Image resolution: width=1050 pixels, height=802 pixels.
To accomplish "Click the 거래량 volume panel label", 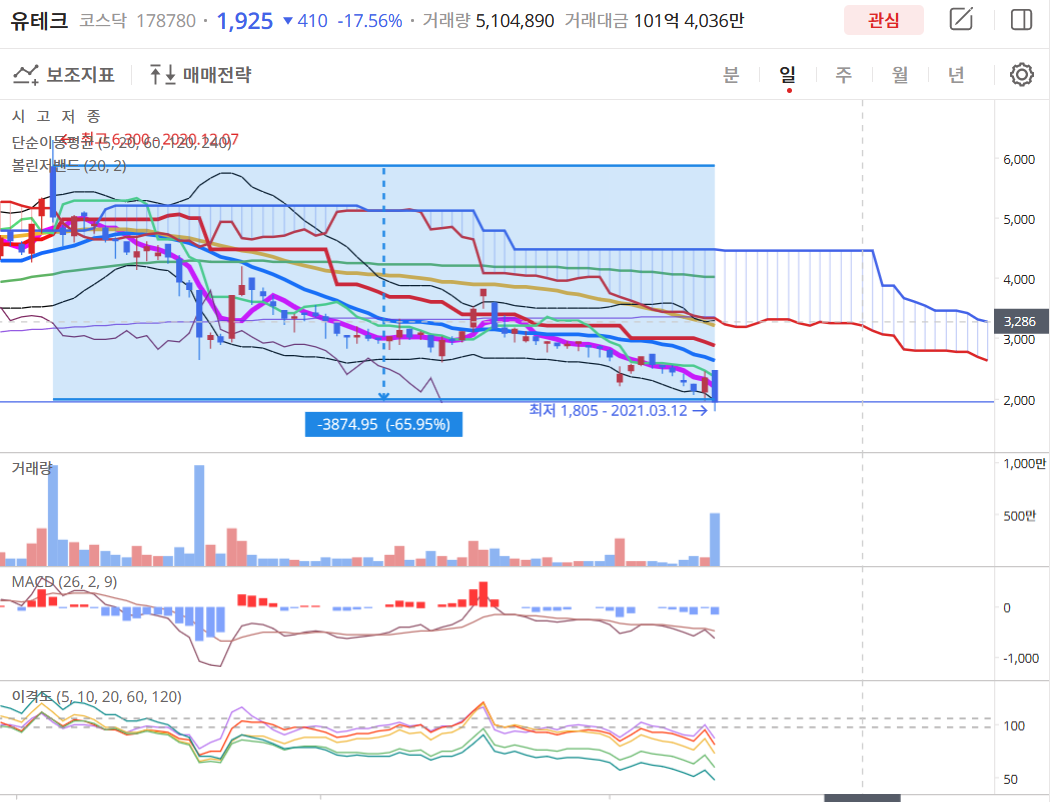I will pyautogui.click(x=31, y=468).
